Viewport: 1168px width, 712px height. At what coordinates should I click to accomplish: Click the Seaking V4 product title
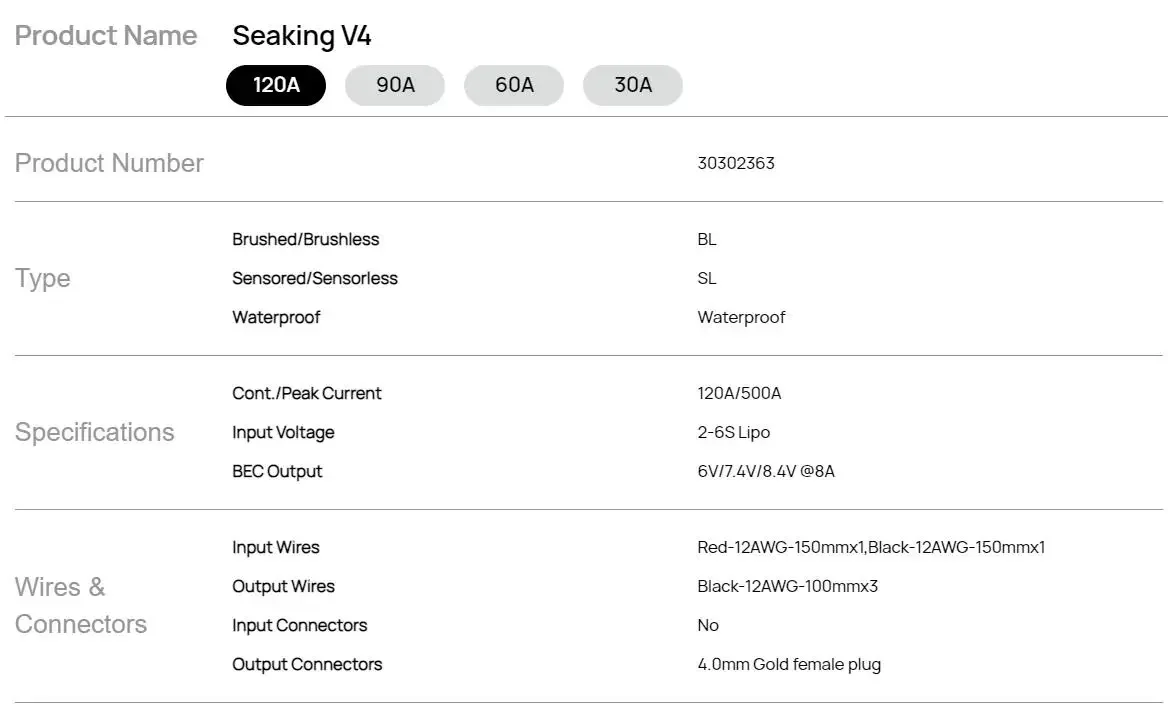(x=302, y=36)
